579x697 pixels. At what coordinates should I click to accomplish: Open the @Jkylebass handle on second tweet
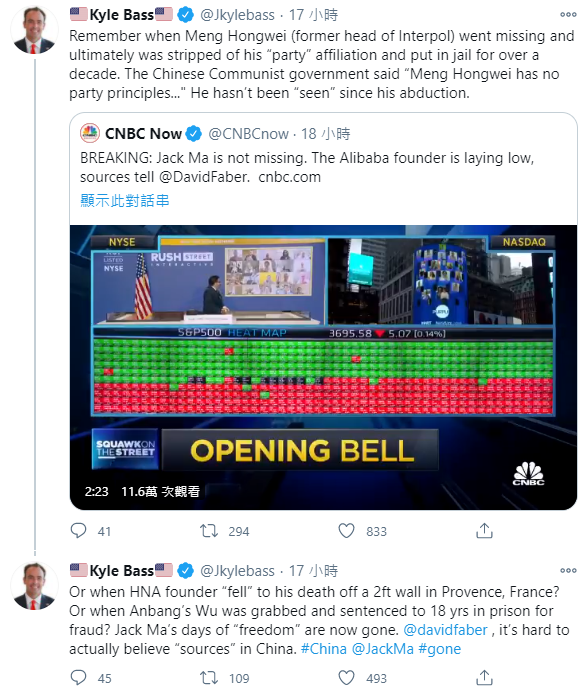pyautogui.click(x=237, y=570)
